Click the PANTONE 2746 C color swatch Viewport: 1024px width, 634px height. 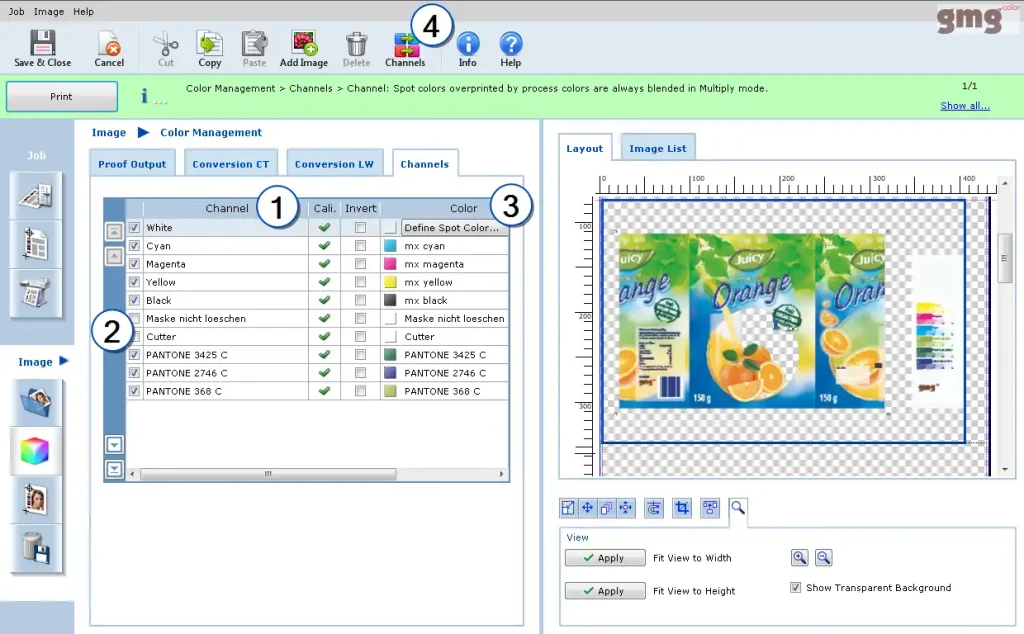tap(390, 373)
